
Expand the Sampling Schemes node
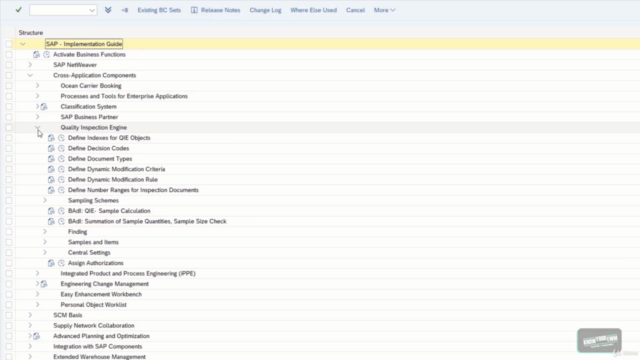45,200
